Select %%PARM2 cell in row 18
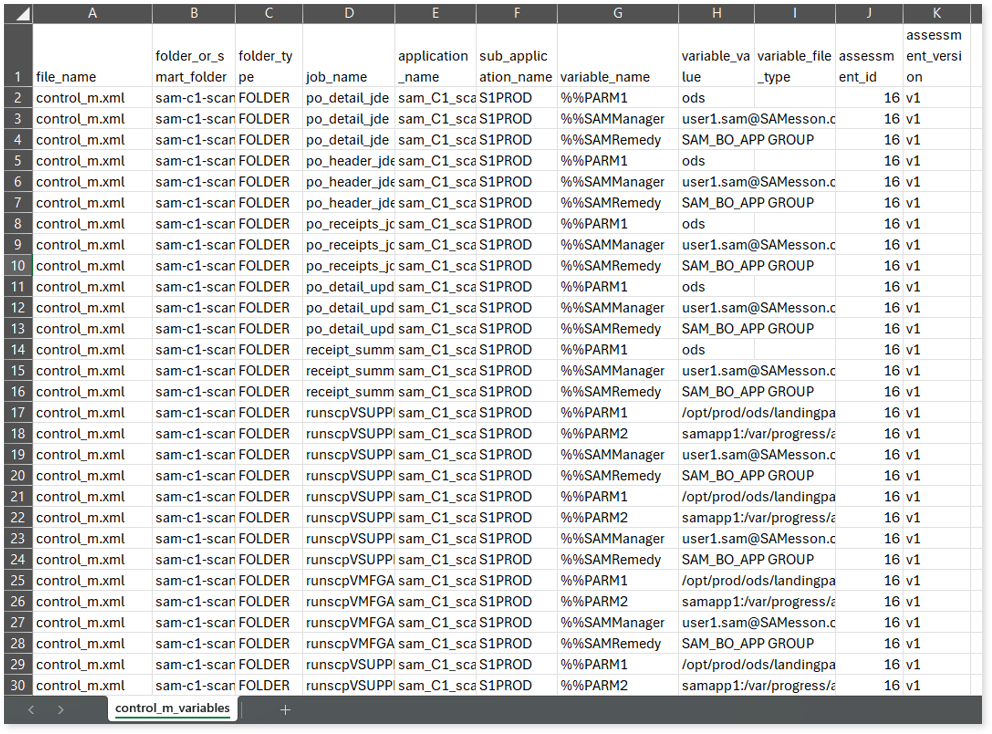 (618, 433)
